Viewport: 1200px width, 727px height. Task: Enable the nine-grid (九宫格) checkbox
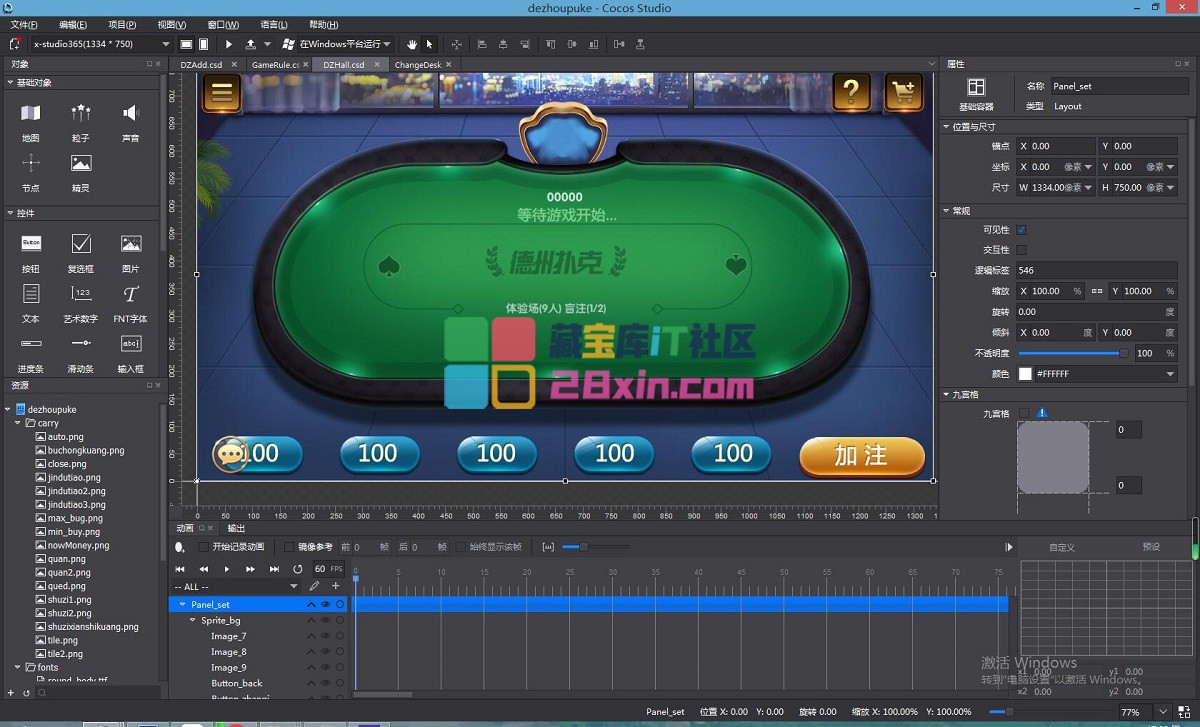pos(1023,413)
